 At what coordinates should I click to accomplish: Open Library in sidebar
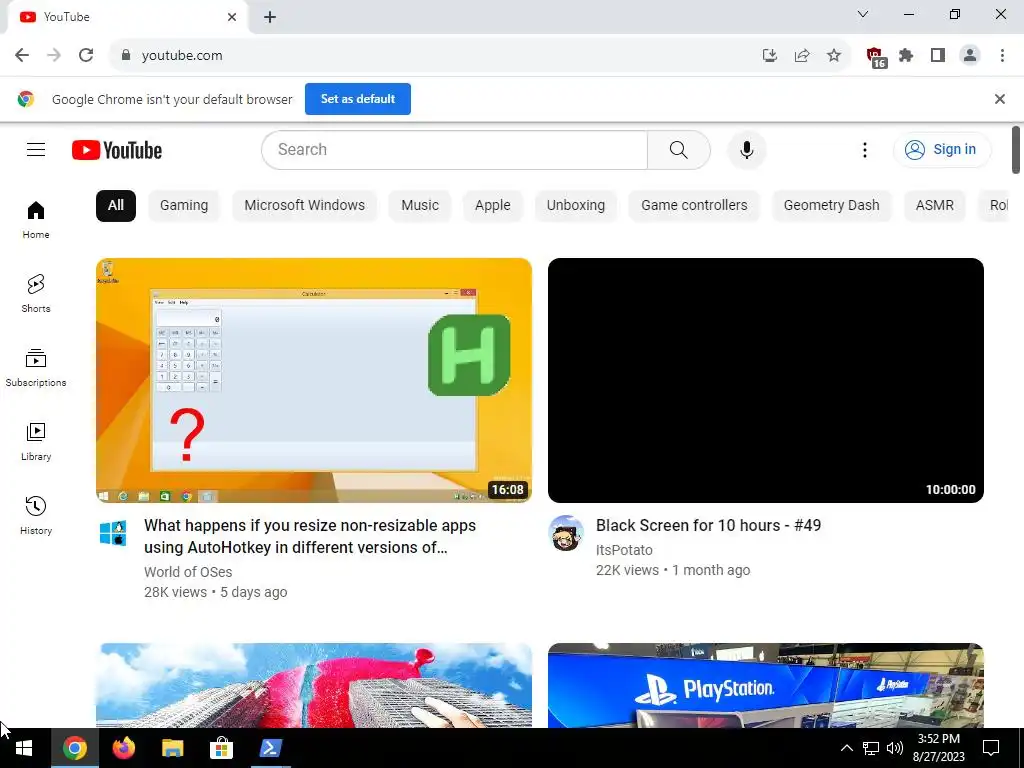click(36, 442)
